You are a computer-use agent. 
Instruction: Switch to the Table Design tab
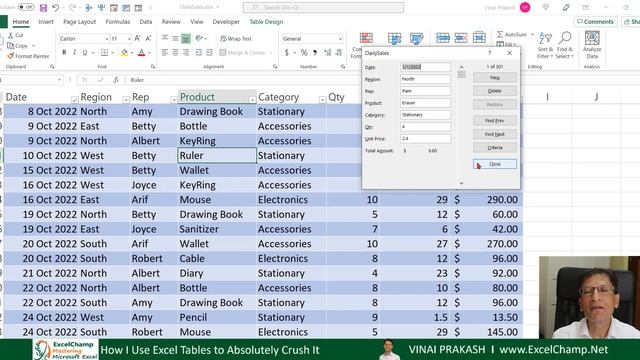tap(266, 22)
